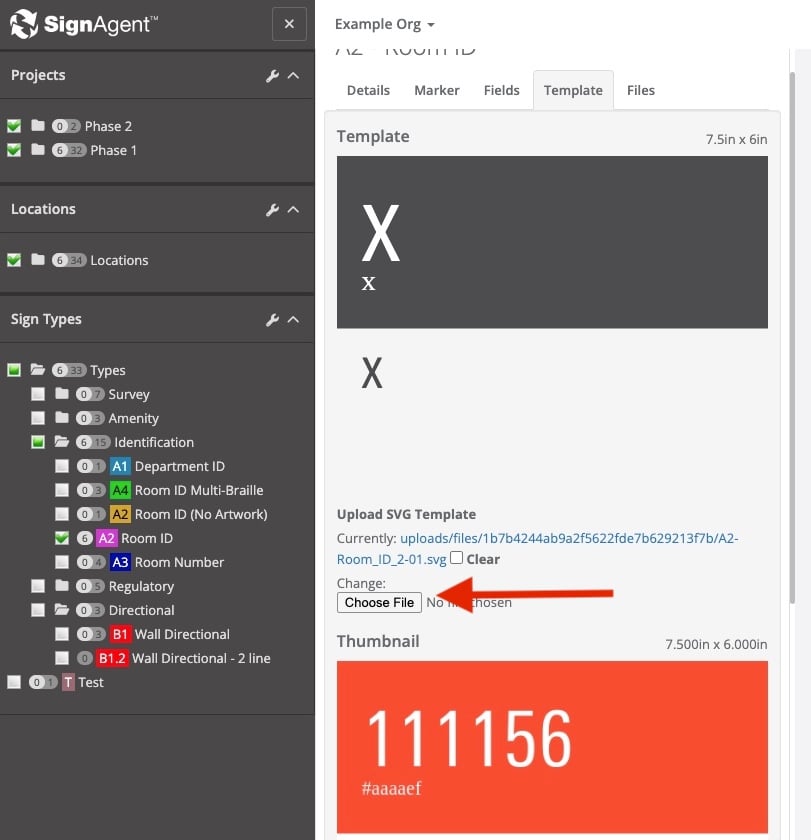Image resolution: width=811 pixels, height=840 pixels.
Task: Close the sidebar with the X button
Action: [x=289, y=24]
